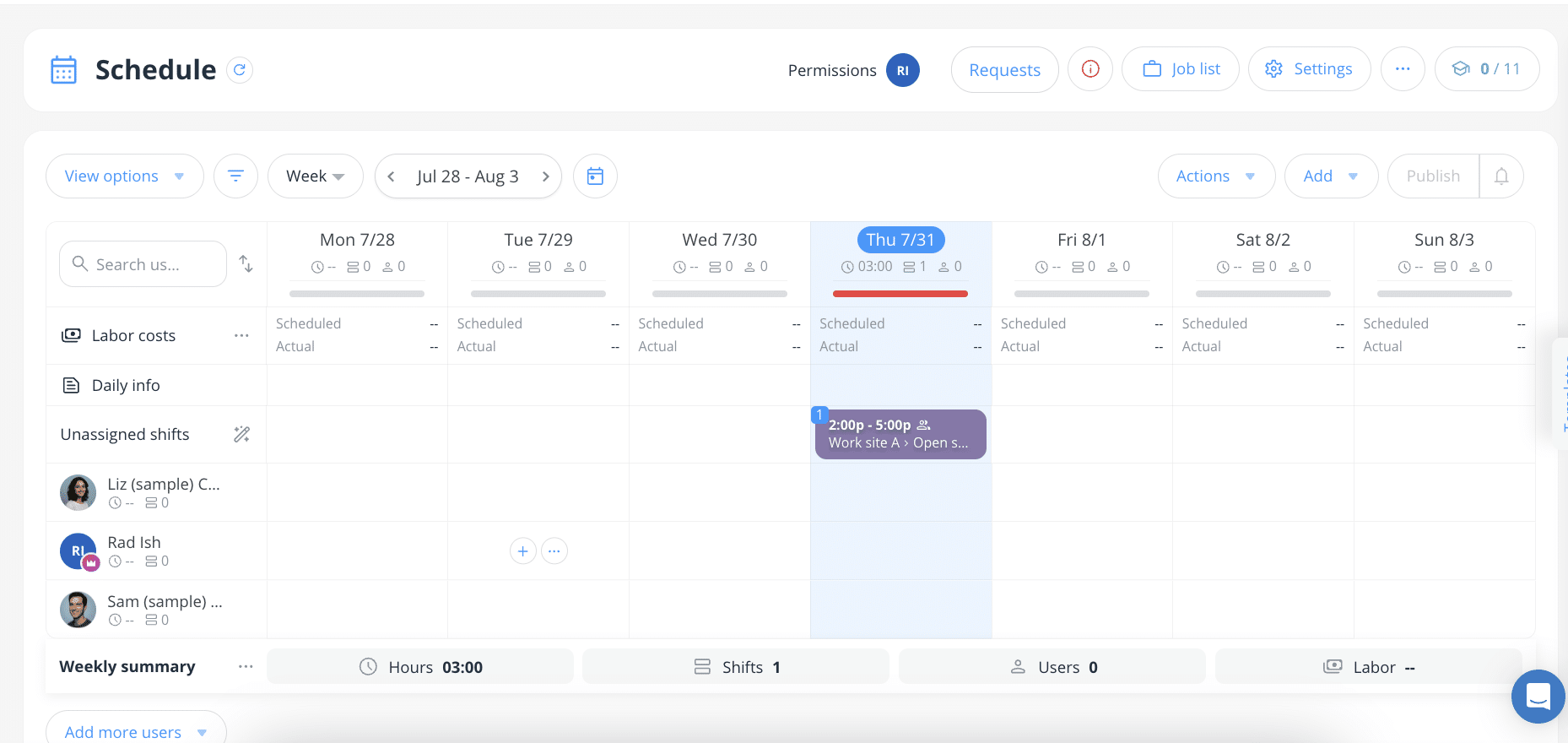Select the Thu 7/31 day header
Image resolution: width=1568 pixels, height=743 pixels.
[x=900, y=240]
